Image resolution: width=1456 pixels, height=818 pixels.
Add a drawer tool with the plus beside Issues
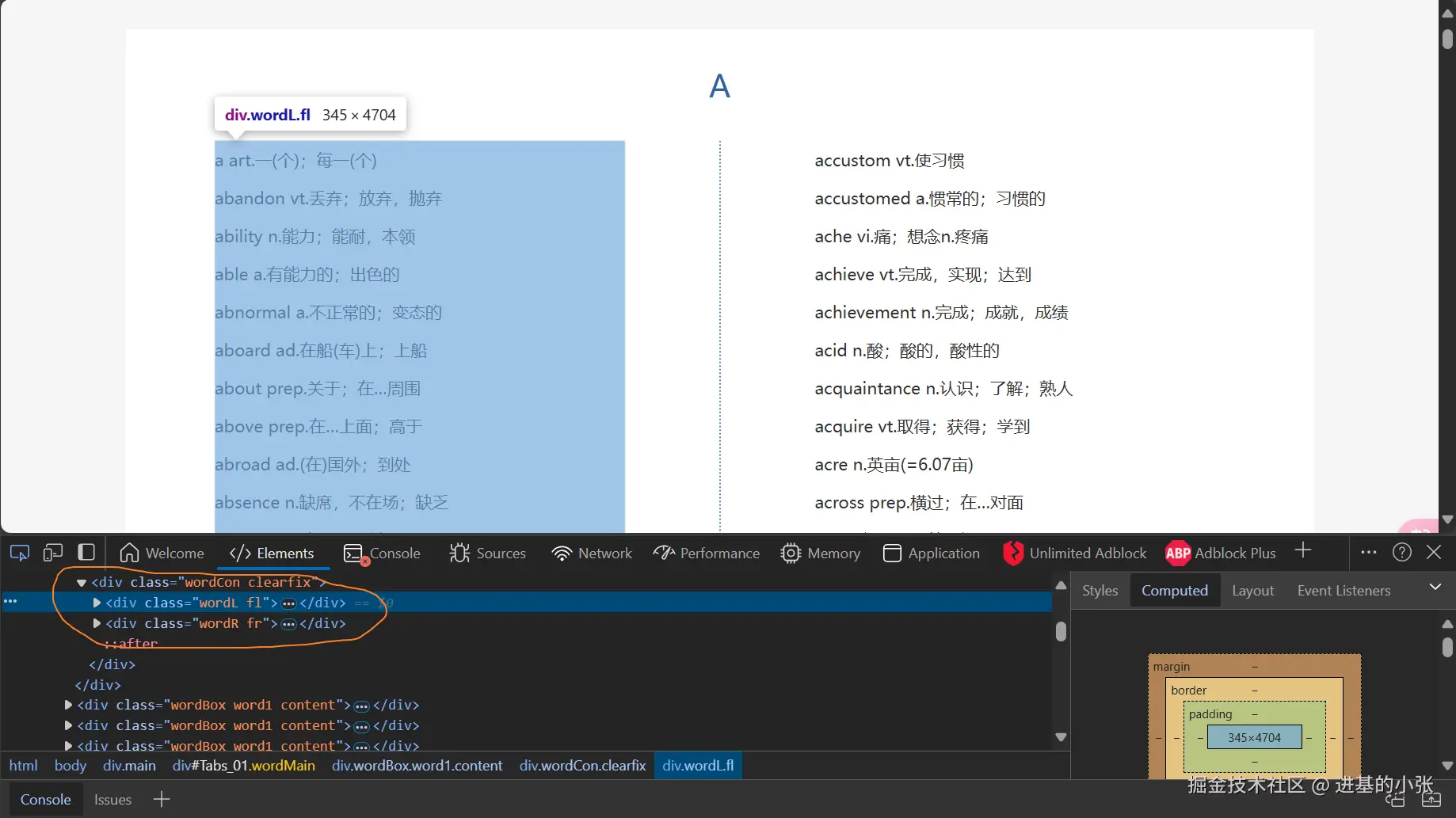(x=162, y=800)
